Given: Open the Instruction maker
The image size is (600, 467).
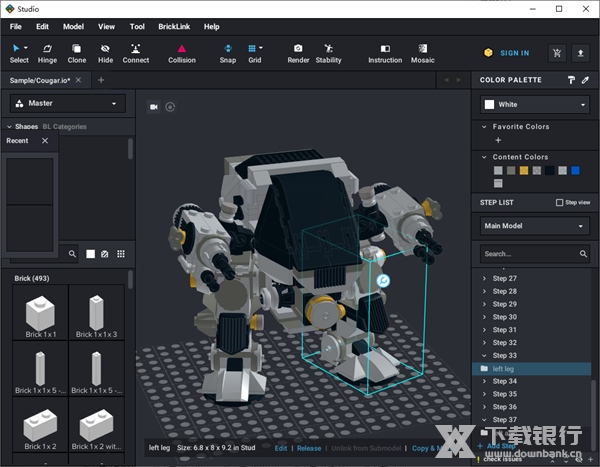Looking at the screenshot, I should [x=385, y=52].
